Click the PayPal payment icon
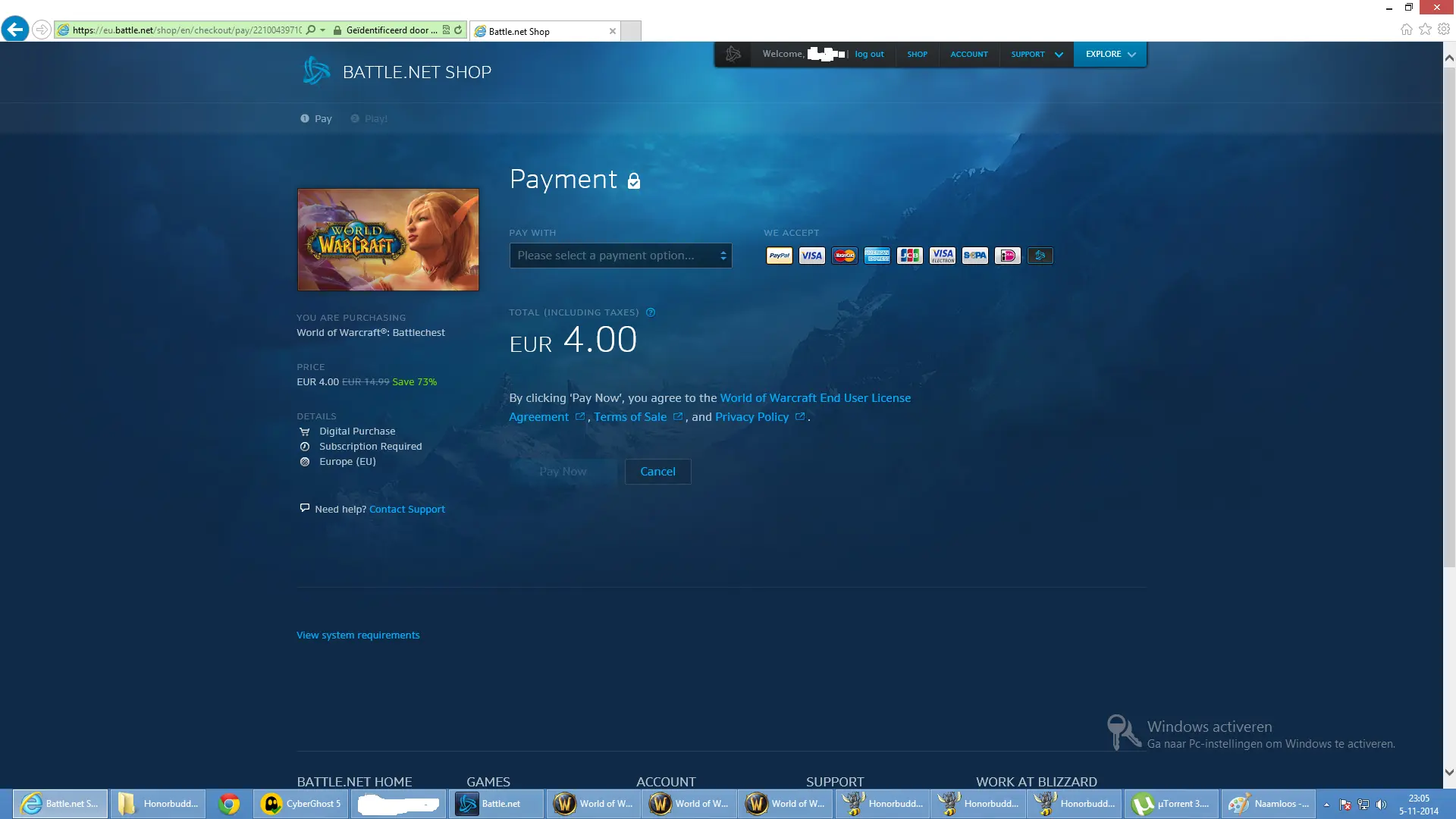Viewport: 1456px width, 819px height. point(779,256)
